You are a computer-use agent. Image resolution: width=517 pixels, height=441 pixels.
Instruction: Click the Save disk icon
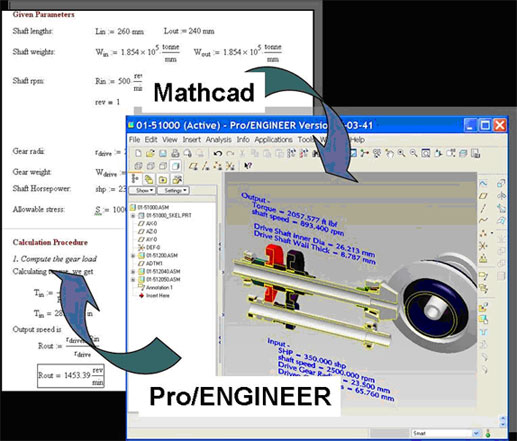163,153
